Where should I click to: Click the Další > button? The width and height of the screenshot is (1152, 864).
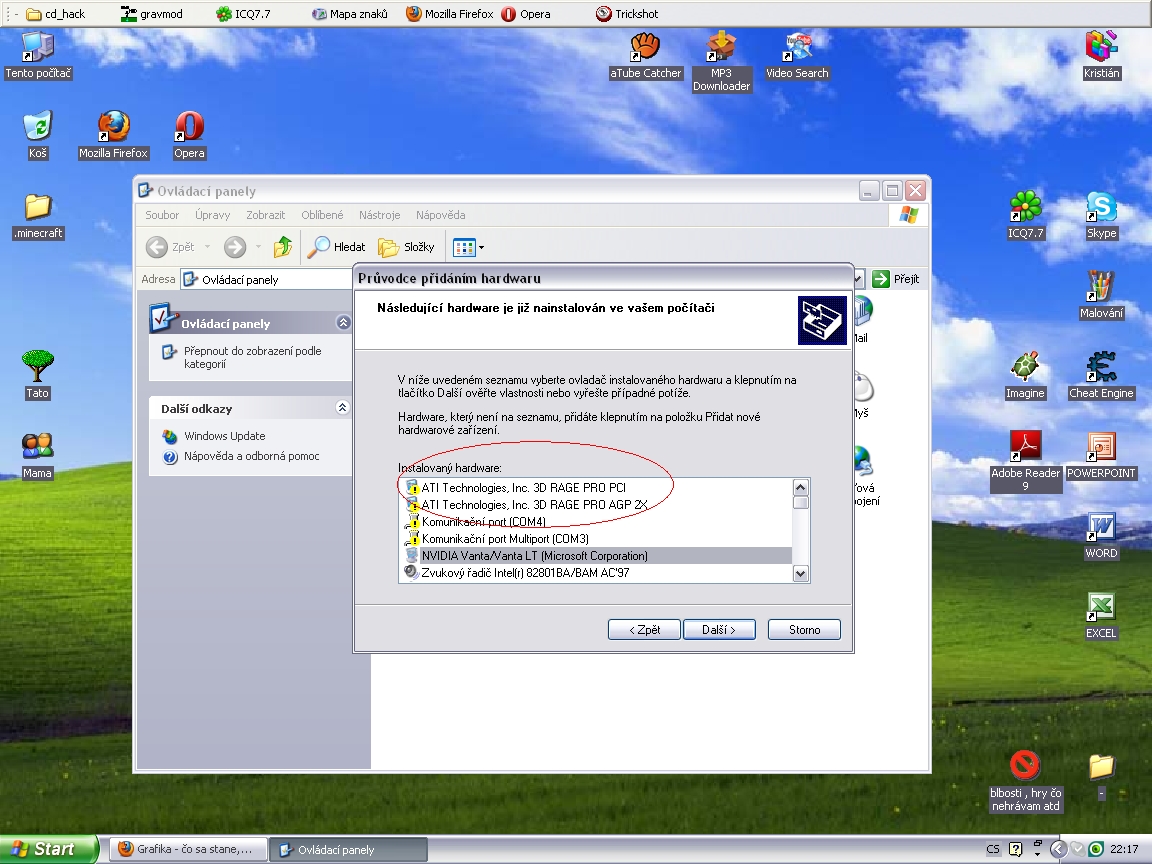(x=718, y=630)
